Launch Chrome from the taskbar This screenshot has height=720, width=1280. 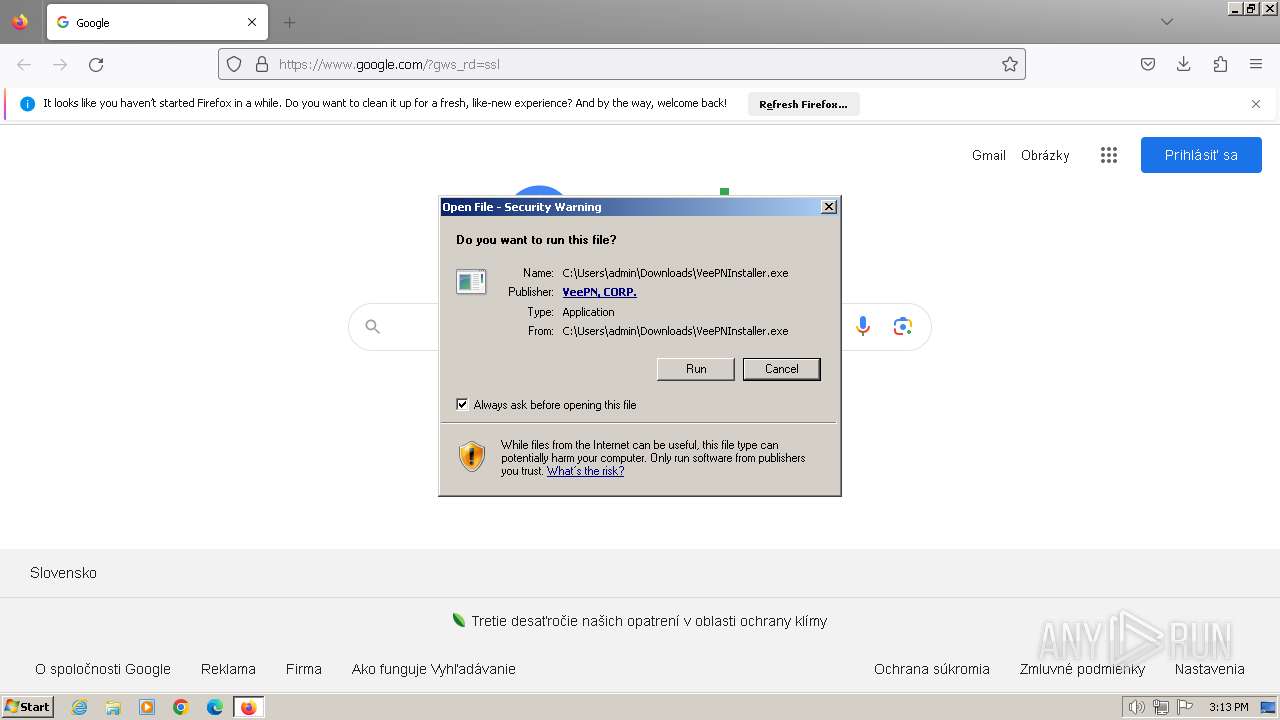coord(181,707)
